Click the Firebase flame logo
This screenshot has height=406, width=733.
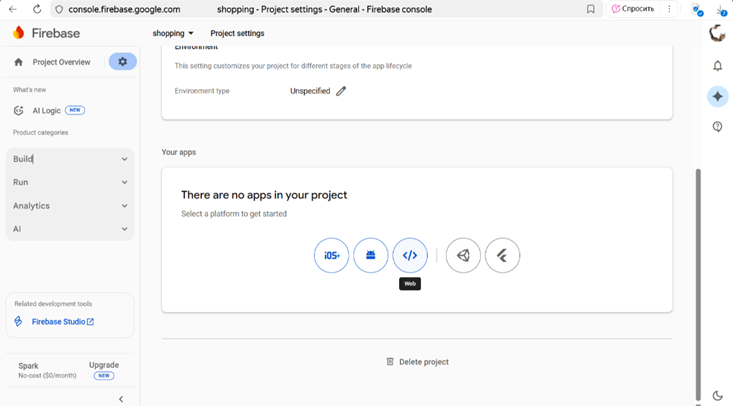[x=19, y=33]
